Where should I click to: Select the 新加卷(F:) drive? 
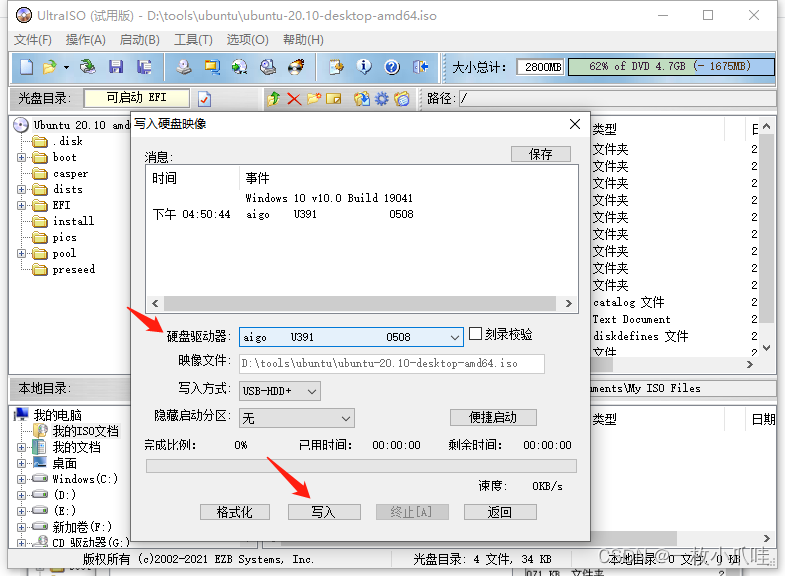(x=82, y=527)
